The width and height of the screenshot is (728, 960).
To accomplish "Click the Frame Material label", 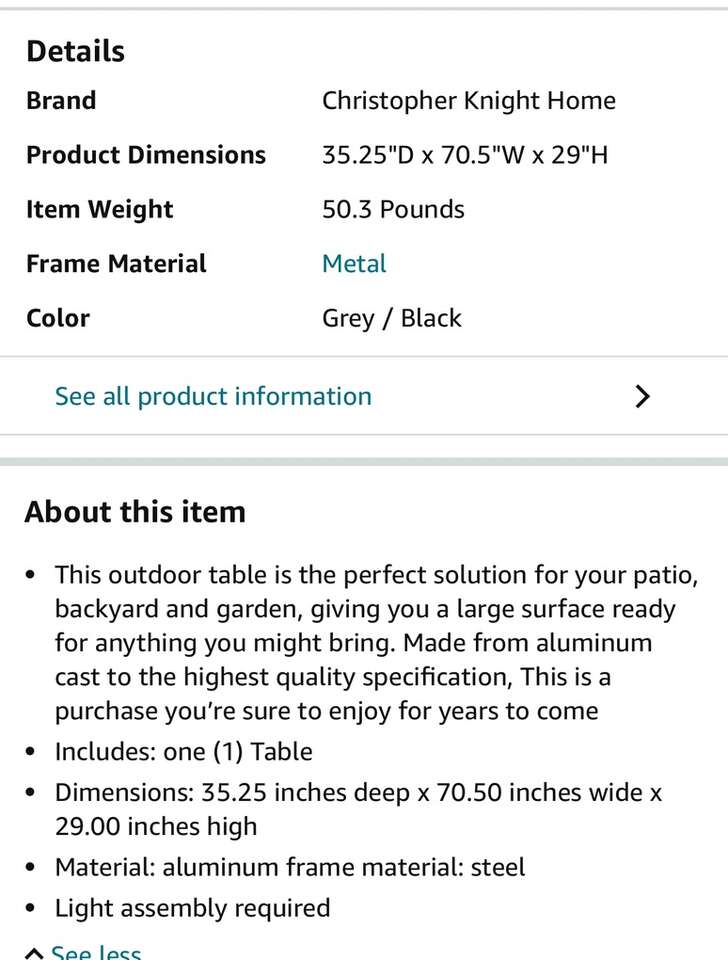I will [116, 264].
